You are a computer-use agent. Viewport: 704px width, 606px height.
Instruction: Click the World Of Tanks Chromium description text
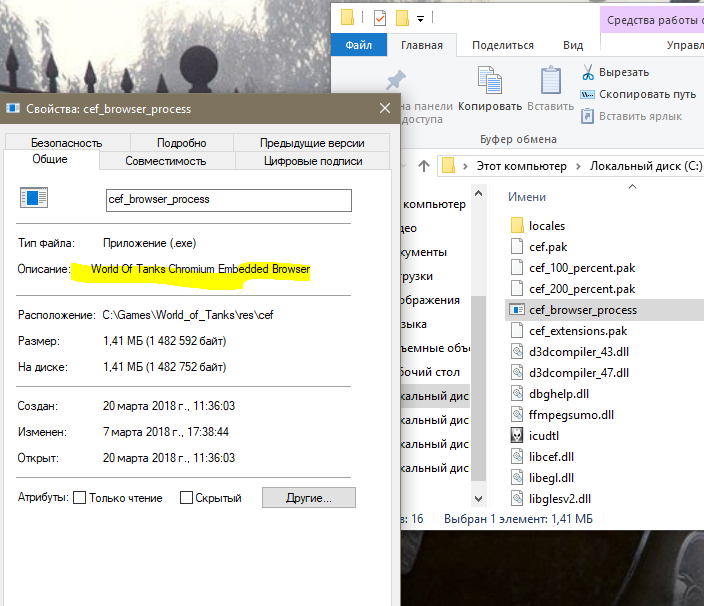point(200,269)
